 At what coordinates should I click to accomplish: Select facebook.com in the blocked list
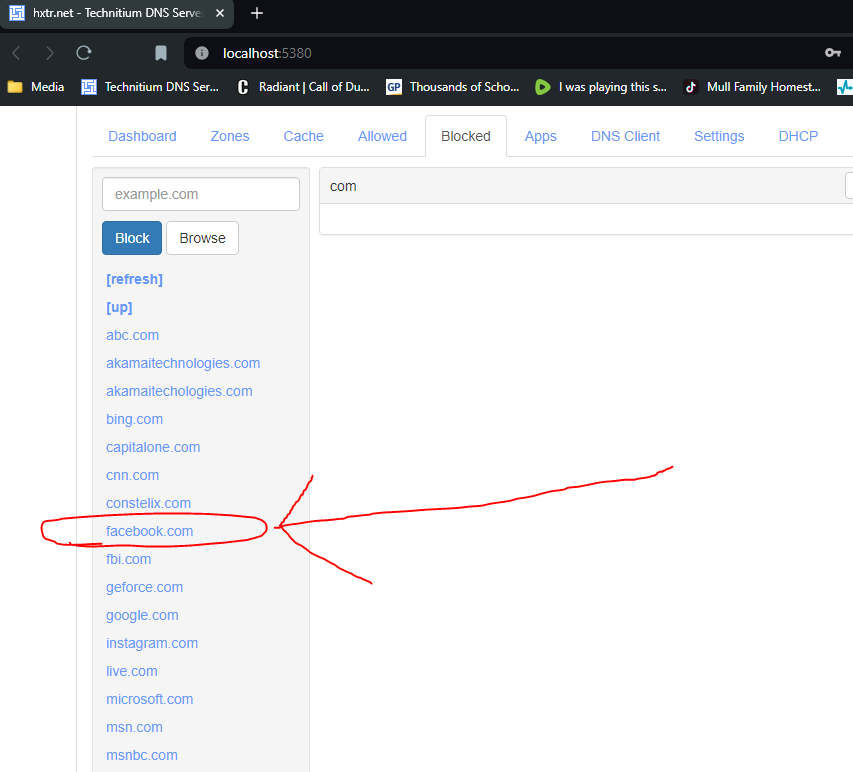click(x=150, y=531)
